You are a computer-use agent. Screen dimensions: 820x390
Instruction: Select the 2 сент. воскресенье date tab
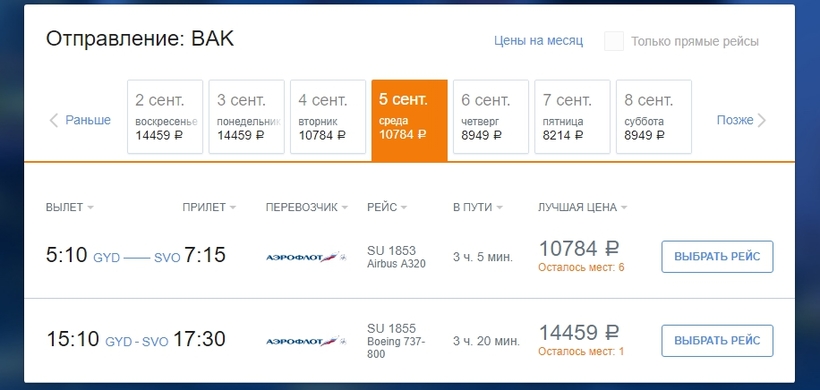pos(165,117)
